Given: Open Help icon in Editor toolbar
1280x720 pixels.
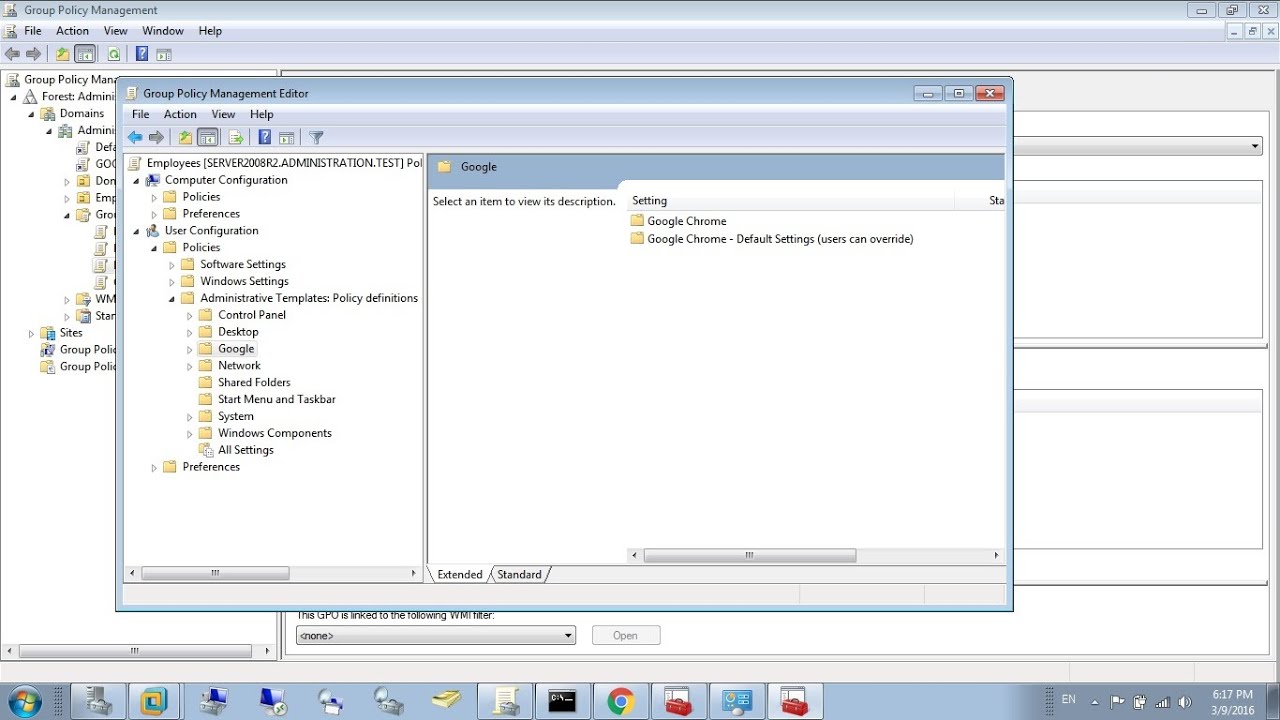Looking at the screenshot, I should 265,138.
